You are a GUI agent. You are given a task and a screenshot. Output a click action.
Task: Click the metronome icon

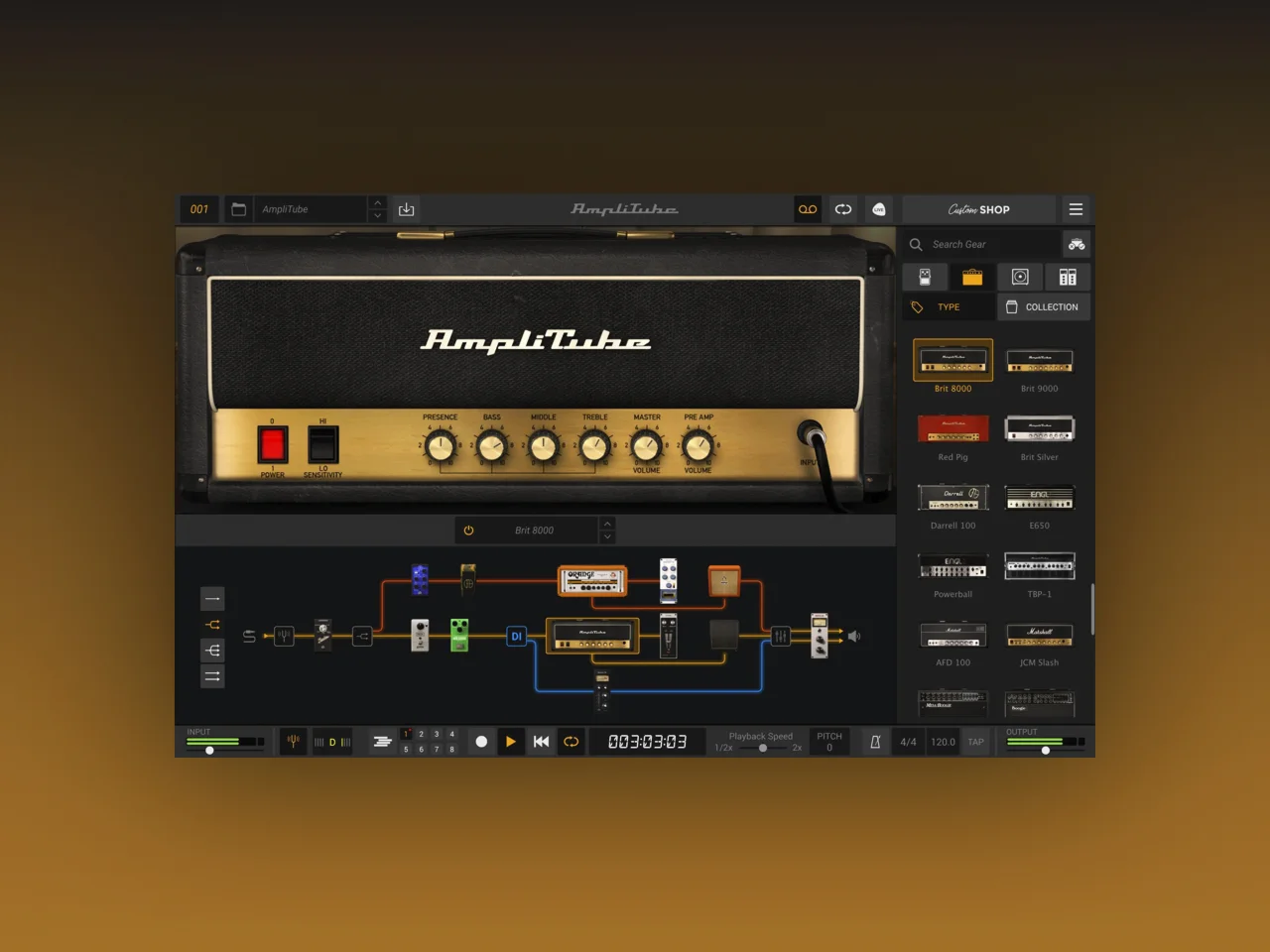pos(875,742)
